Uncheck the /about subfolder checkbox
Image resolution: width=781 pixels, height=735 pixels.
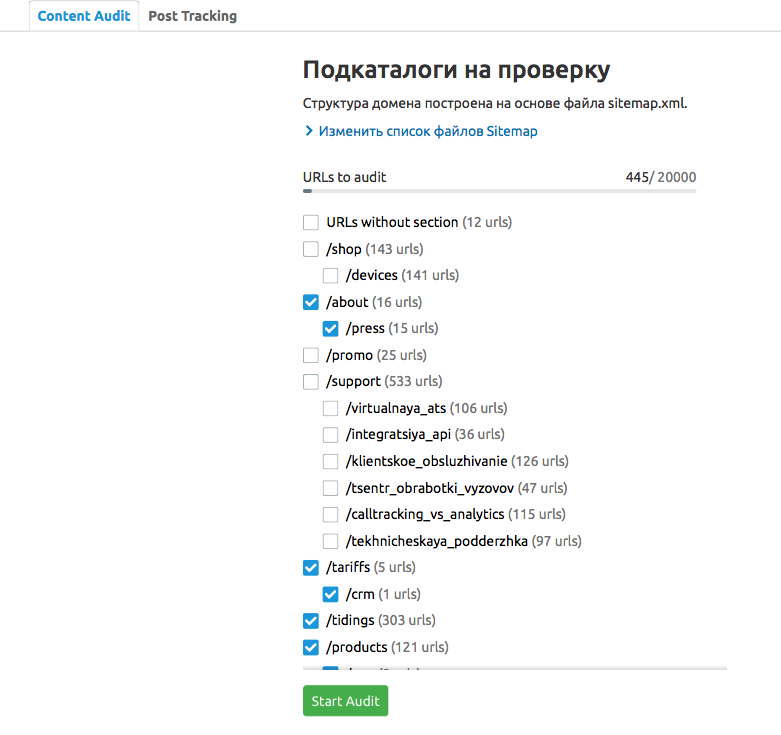tap(311, 302)
